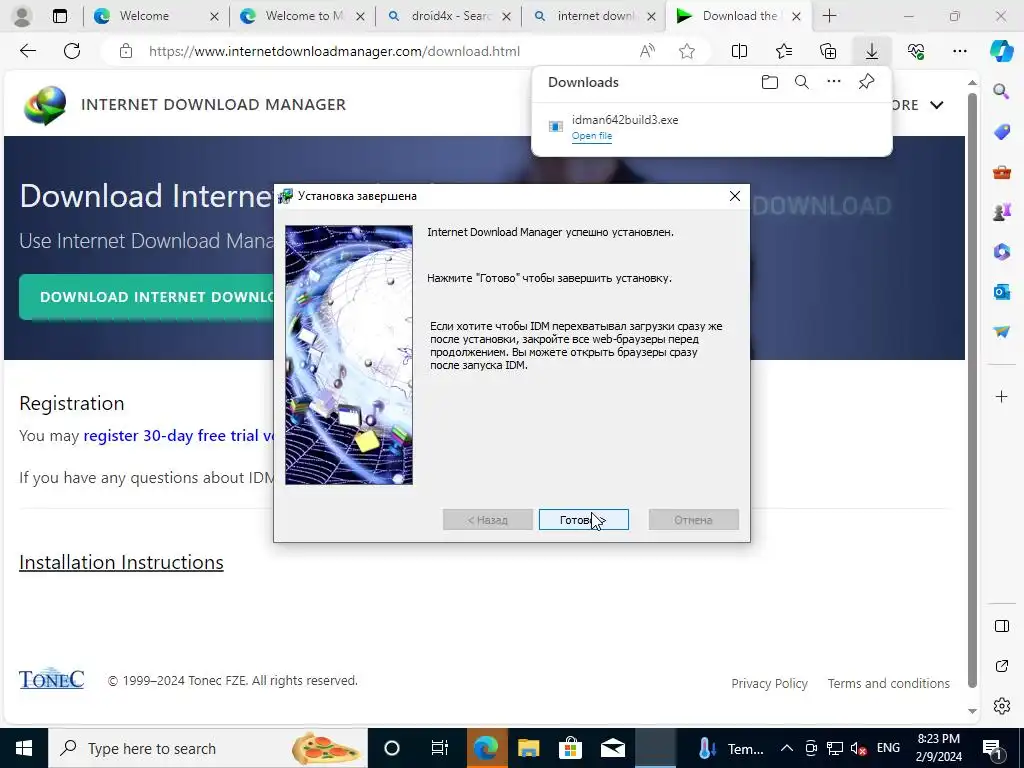
Task: Click the Type here to search box
Action: (x=208, y=748)
